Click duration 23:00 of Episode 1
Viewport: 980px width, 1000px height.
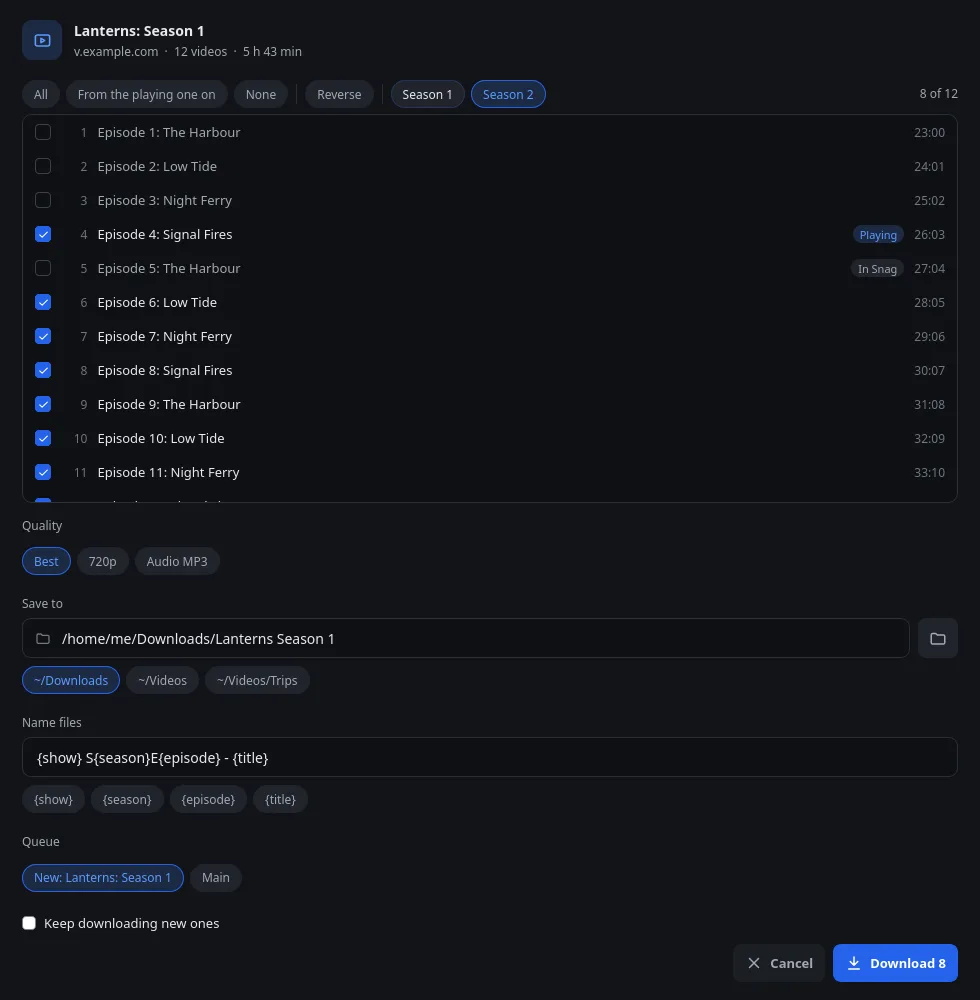click(929, 132)
